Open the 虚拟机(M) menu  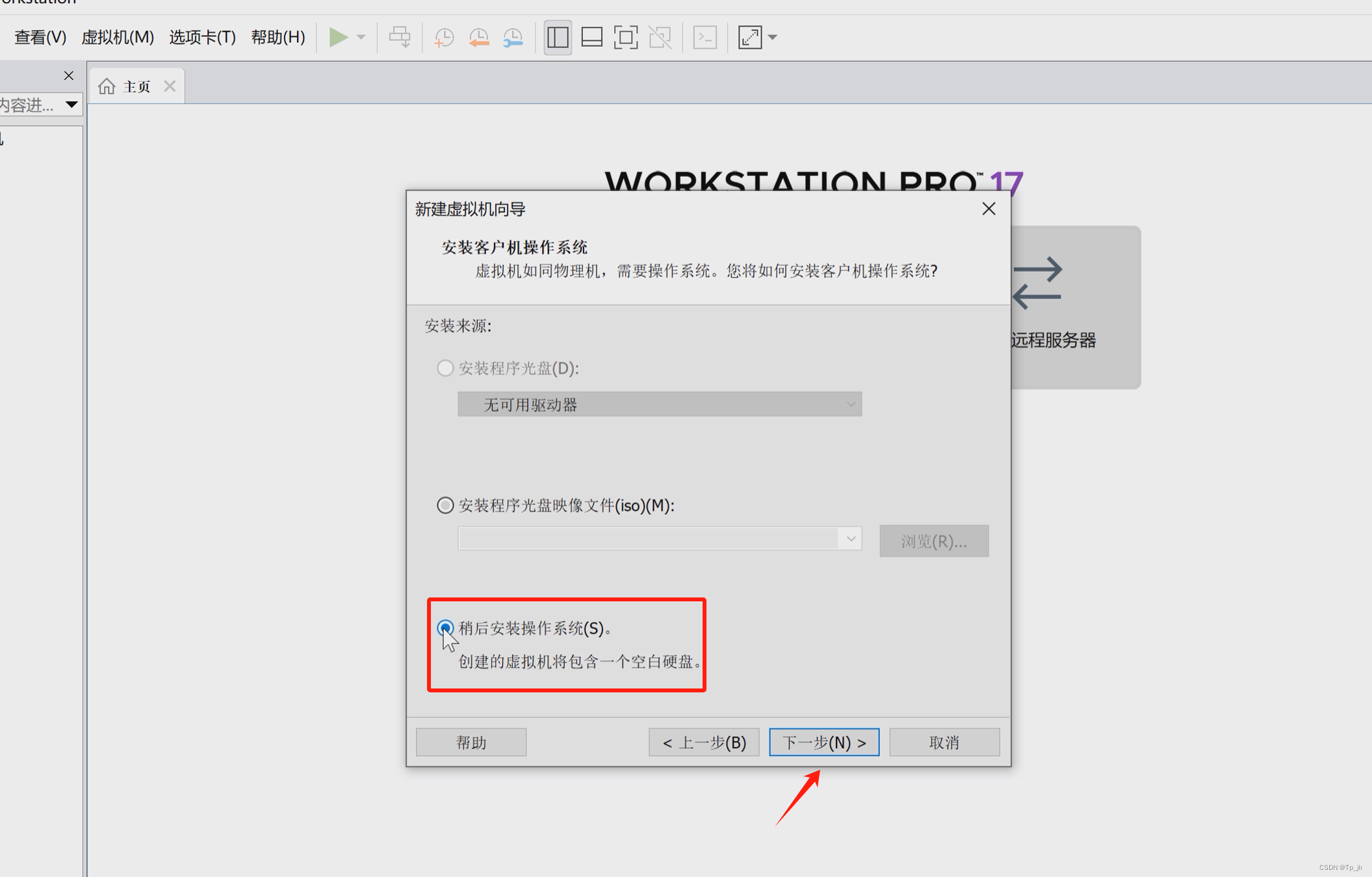tap(118, 37)
